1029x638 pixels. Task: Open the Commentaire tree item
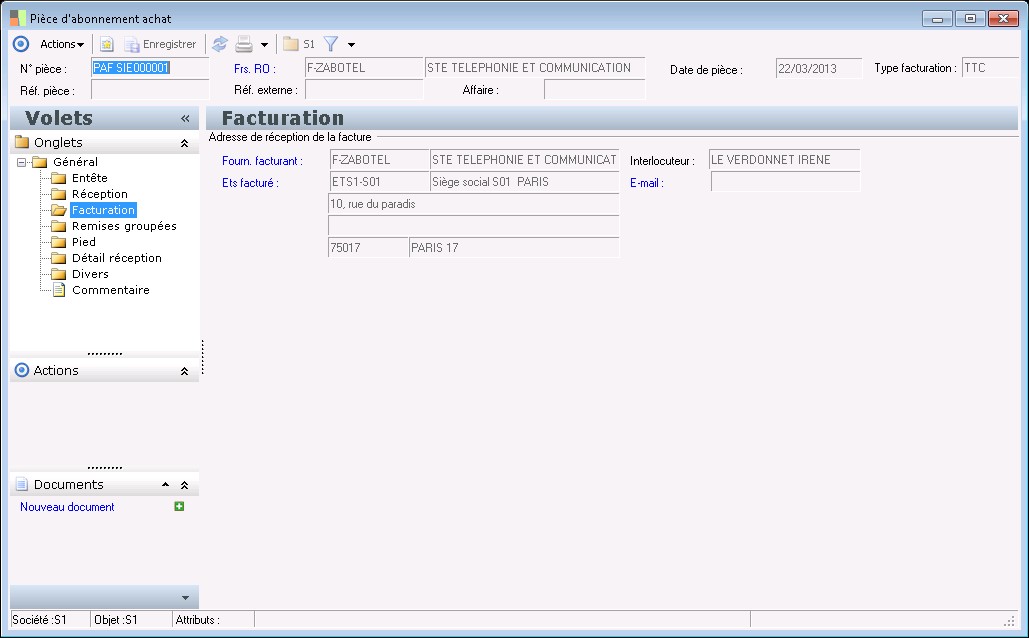tap(111, 290)
